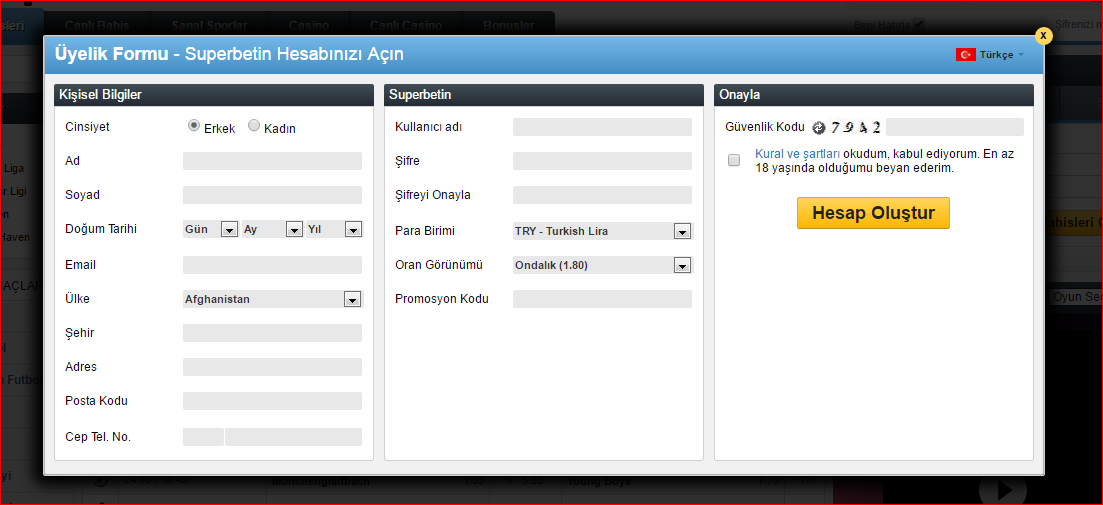Screen dimensions: 1103x505
Task: Click the Ad first name field
Action: [272, 161]
